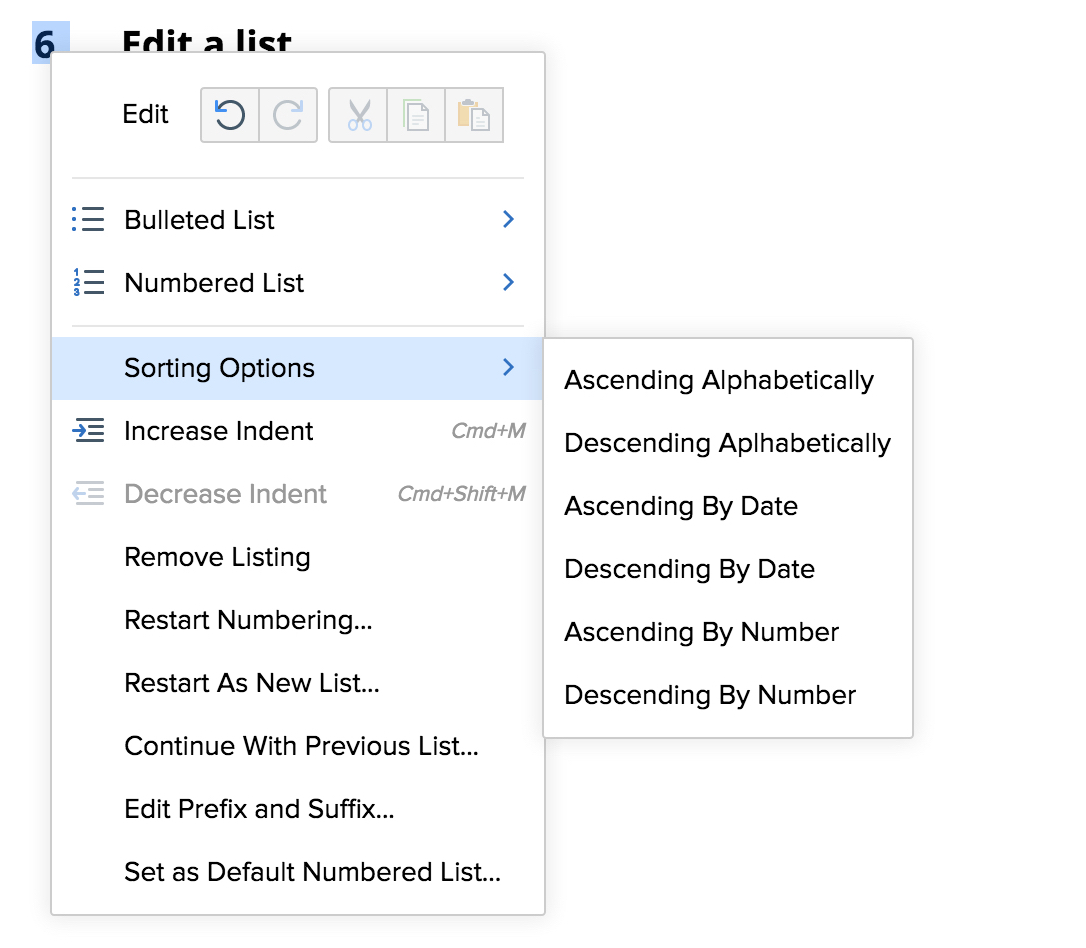Screen dimensions: 1086x948
Task: Choose Descending By Date sorting
Action: click(689, 569)
